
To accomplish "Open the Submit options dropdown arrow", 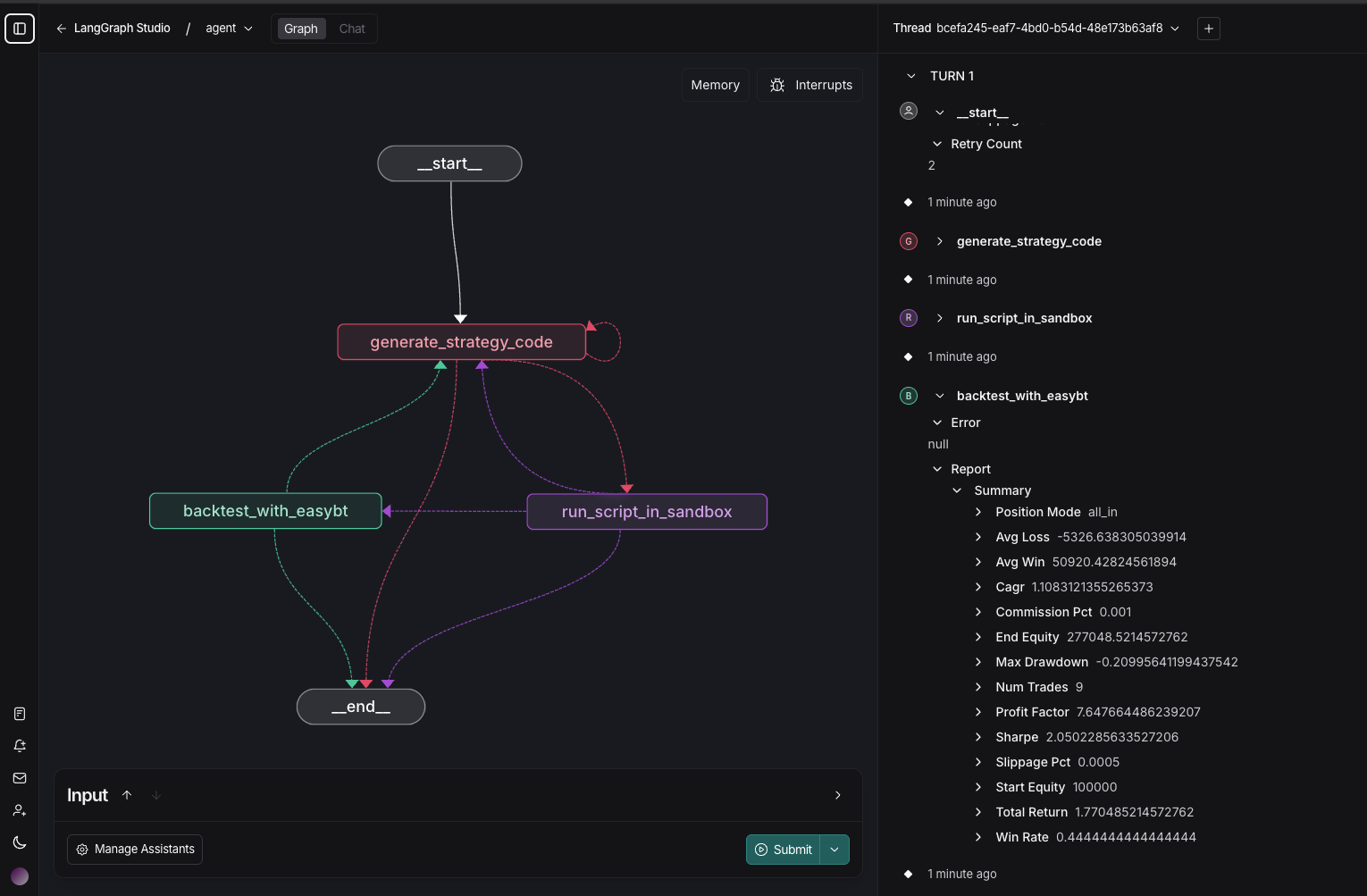I will pos(834,850).
